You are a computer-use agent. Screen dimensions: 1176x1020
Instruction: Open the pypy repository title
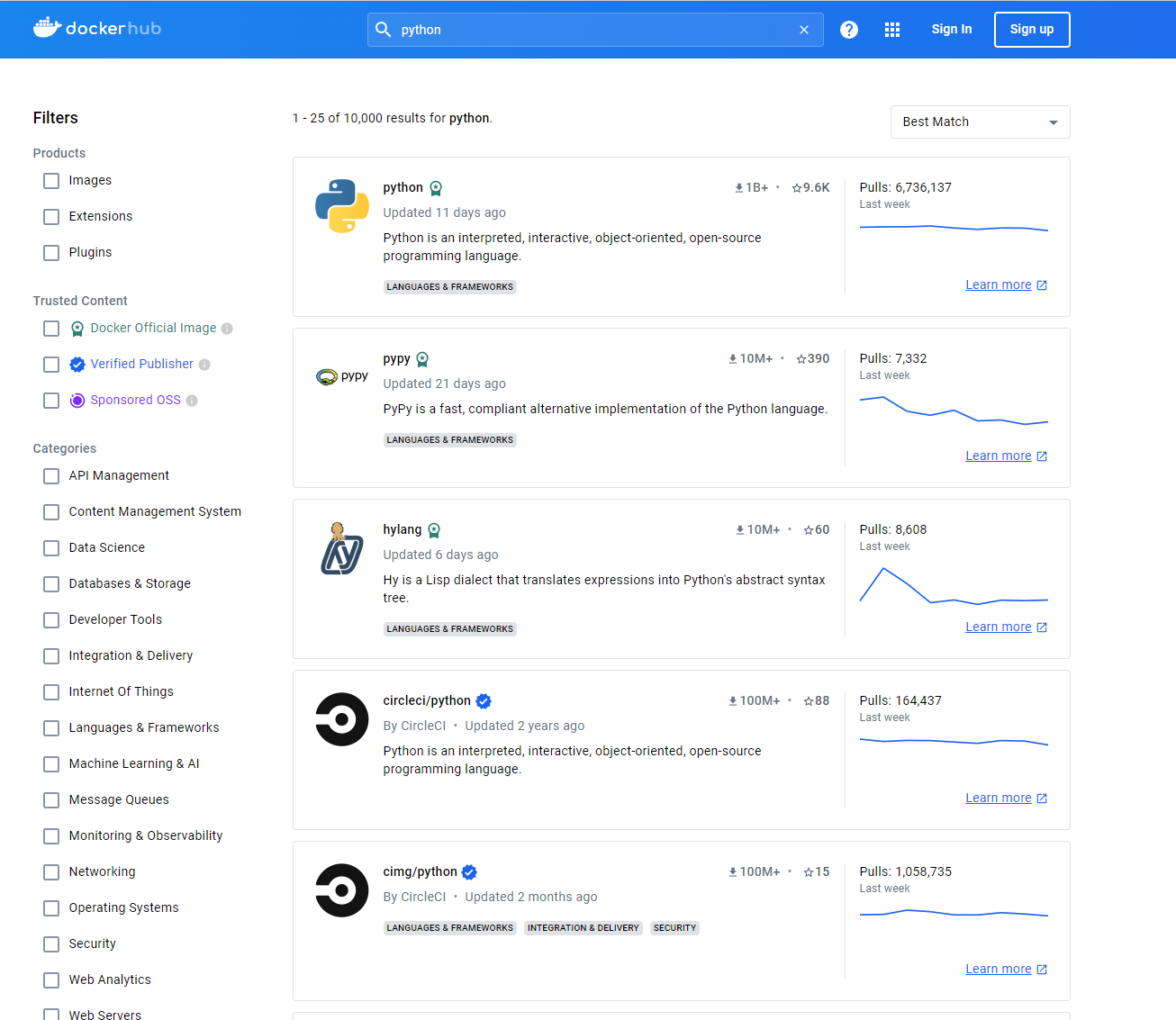[x=396, y=358]
